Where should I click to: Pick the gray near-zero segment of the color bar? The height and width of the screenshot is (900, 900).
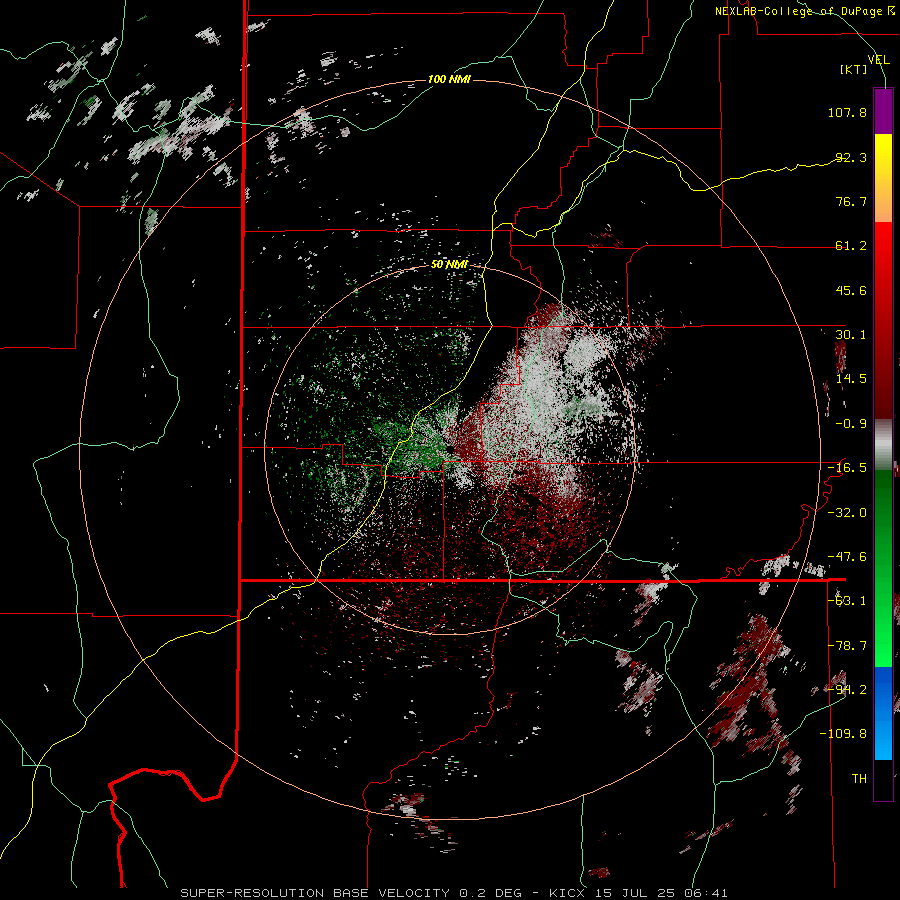883,445
